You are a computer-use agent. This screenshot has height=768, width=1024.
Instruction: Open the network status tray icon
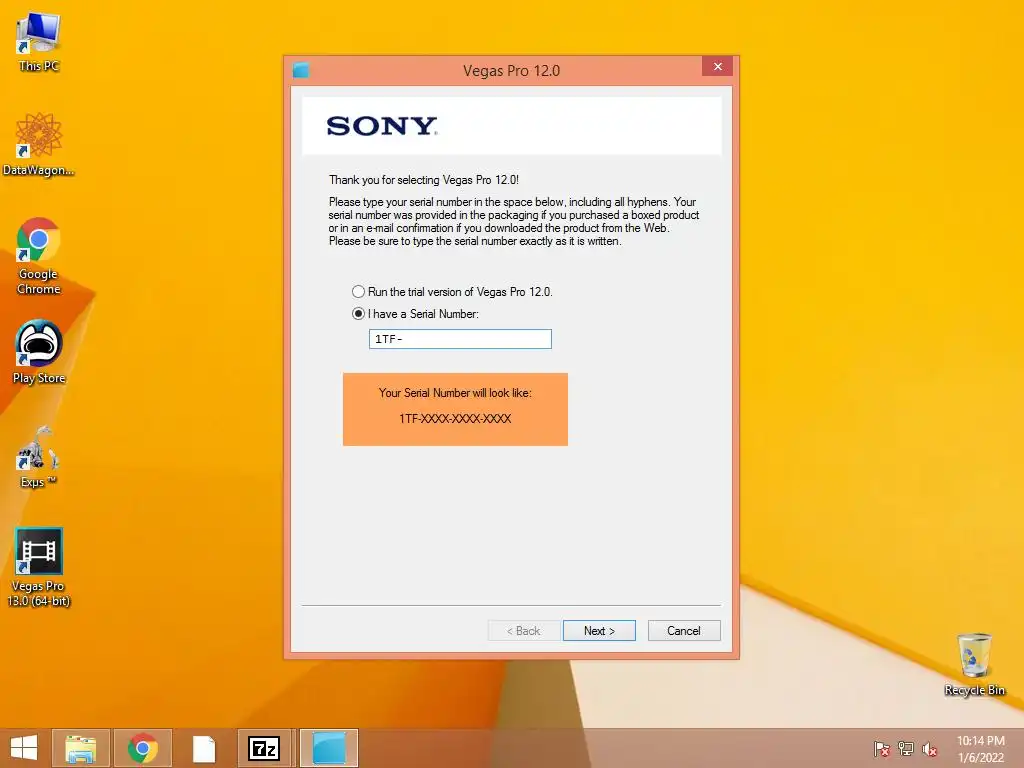point(906,748)
